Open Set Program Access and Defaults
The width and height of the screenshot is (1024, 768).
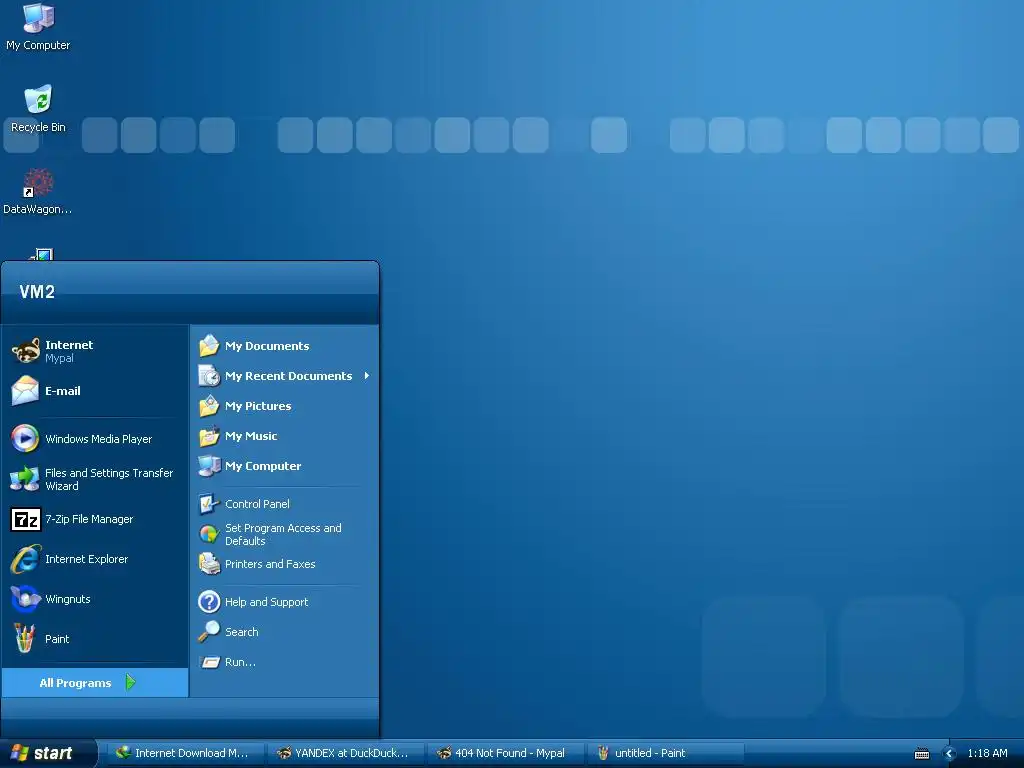click(x=284, y=534)
